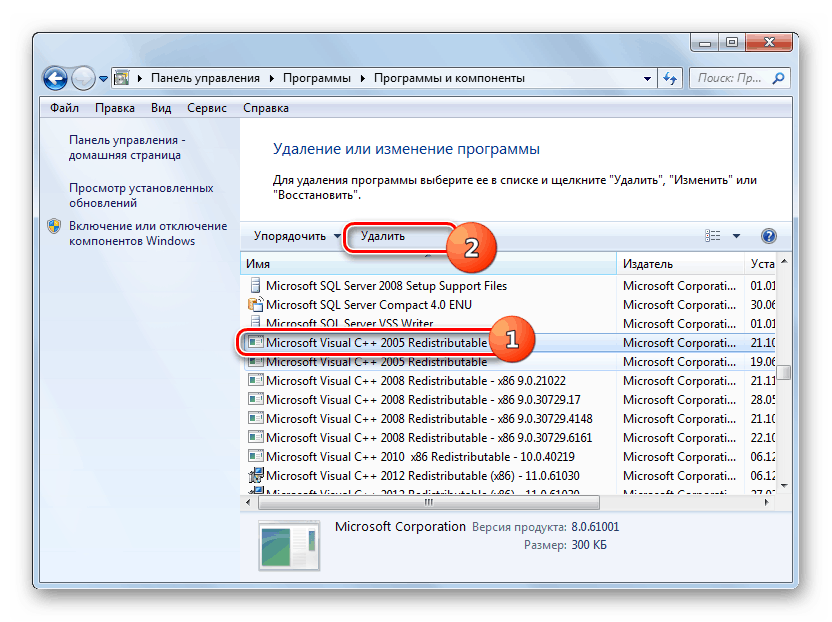
Task: Select Visual C++ 2008 Redistributable x86 9.0.30729.4148
Action: [510, 419]
